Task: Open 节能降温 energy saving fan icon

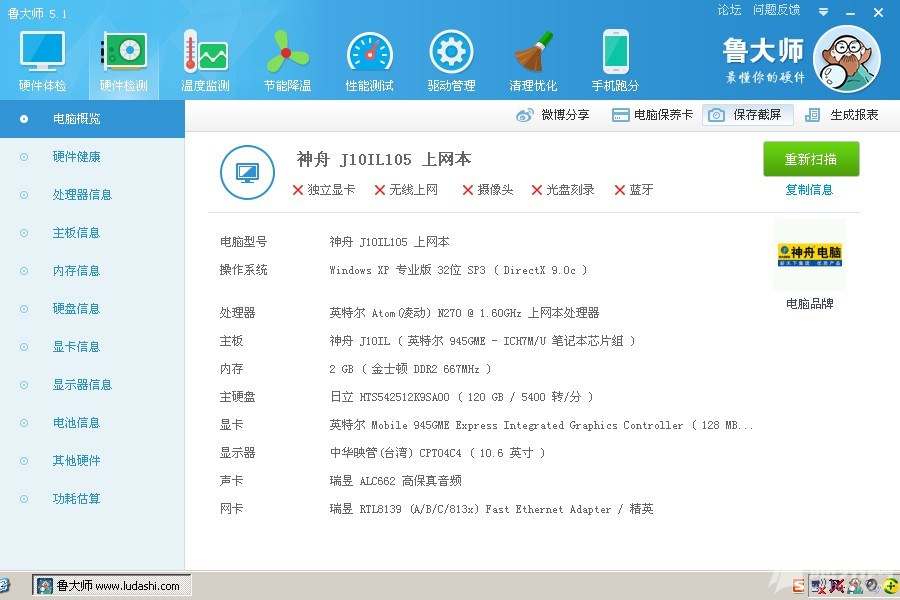Action: (x=287, y=60)
